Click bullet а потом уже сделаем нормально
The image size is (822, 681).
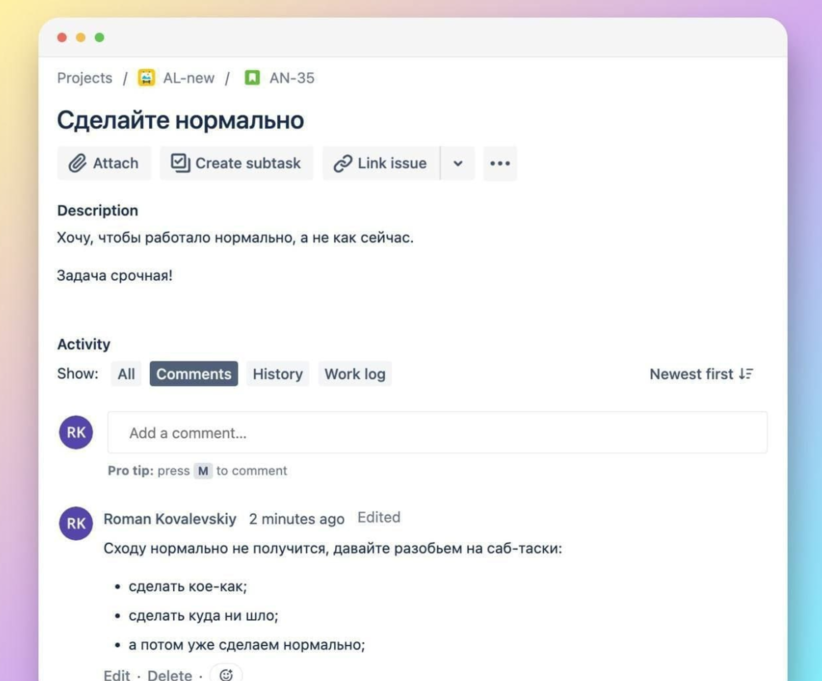pos(247,645)
